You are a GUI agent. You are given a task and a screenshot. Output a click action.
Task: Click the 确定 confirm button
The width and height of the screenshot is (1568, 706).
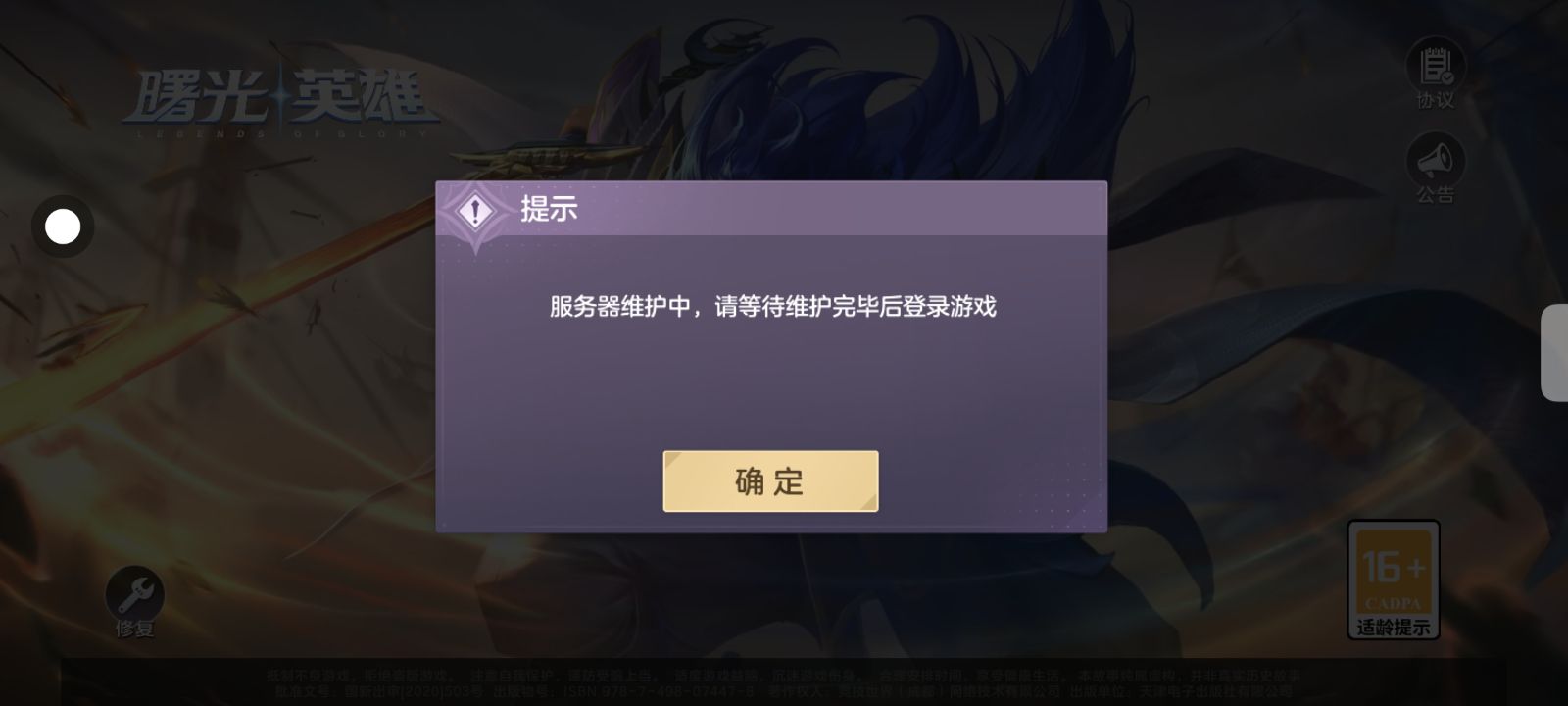(770, 481)
